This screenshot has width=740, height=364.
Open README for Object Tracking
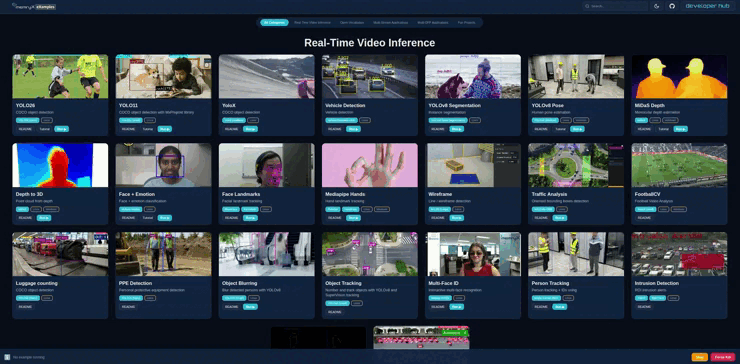coord(335,312)
